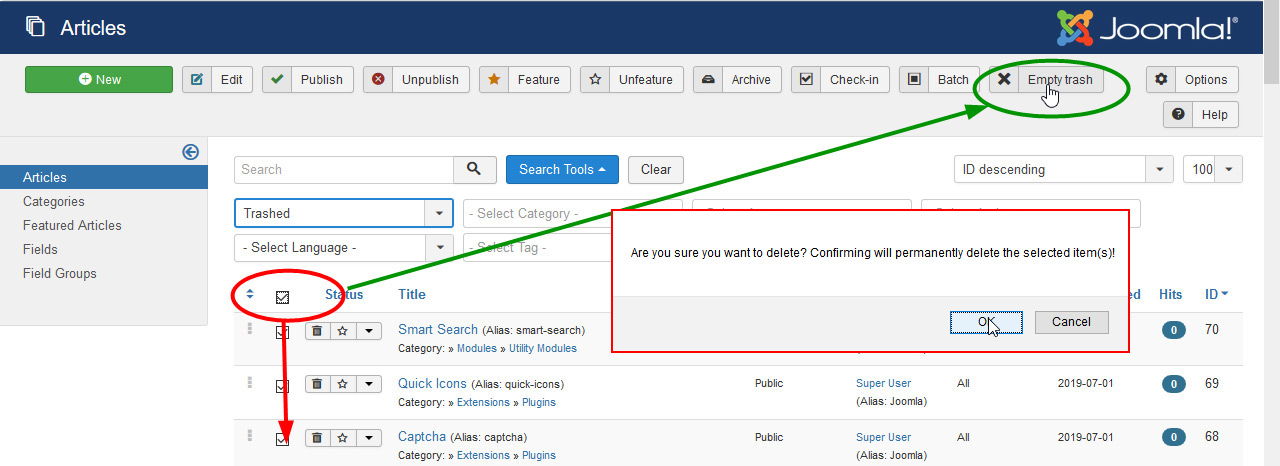Open the Batch processing dialog
Image resolution: width=1280 pixels, height=466 pixels.
pos(939,80)
